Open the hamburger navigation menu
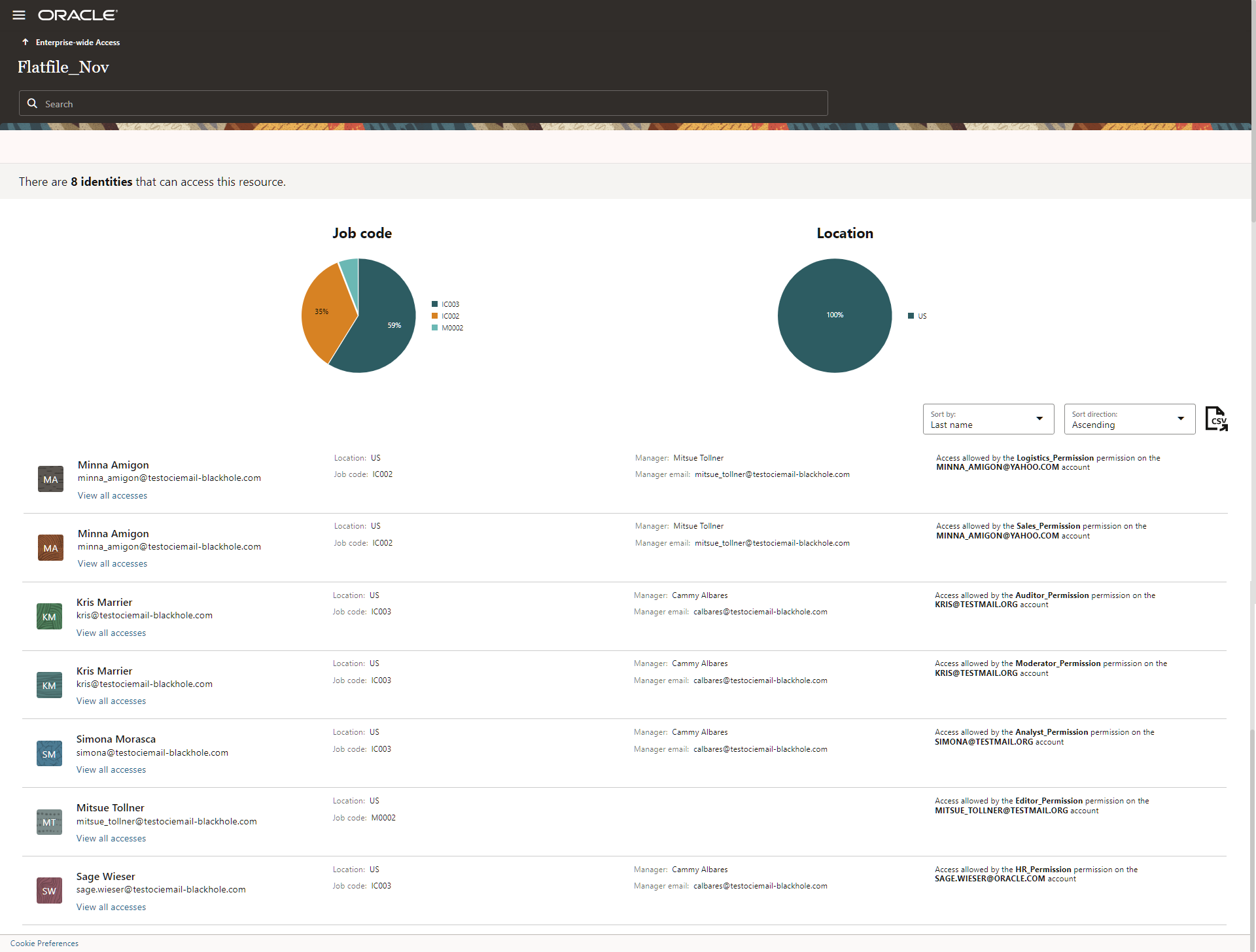Screen dimensions: 1256x952 tap(19, 15)
